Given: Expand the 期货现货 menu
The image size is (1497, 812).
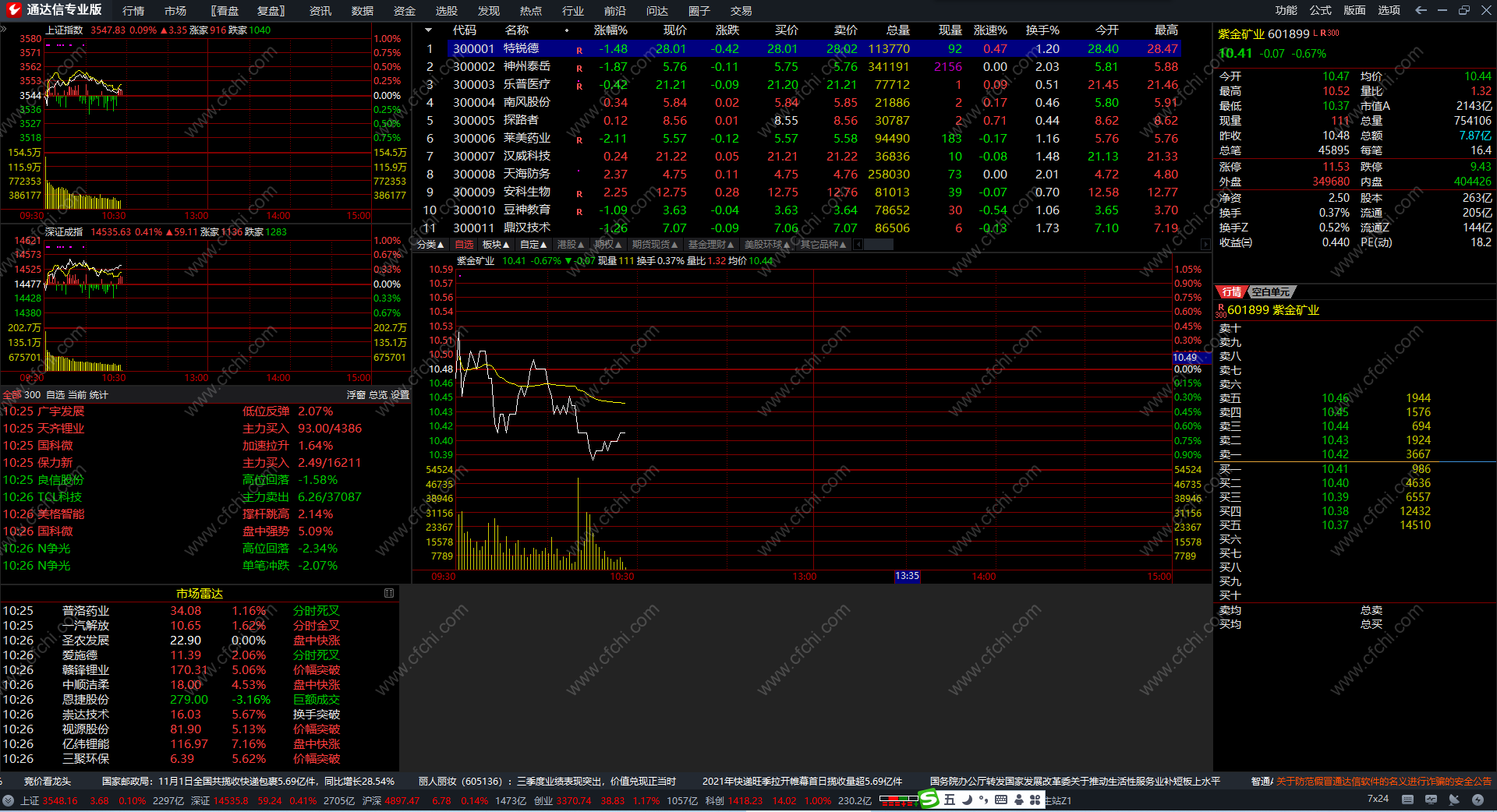Looking at the screenshot, I should coord(655,245).
